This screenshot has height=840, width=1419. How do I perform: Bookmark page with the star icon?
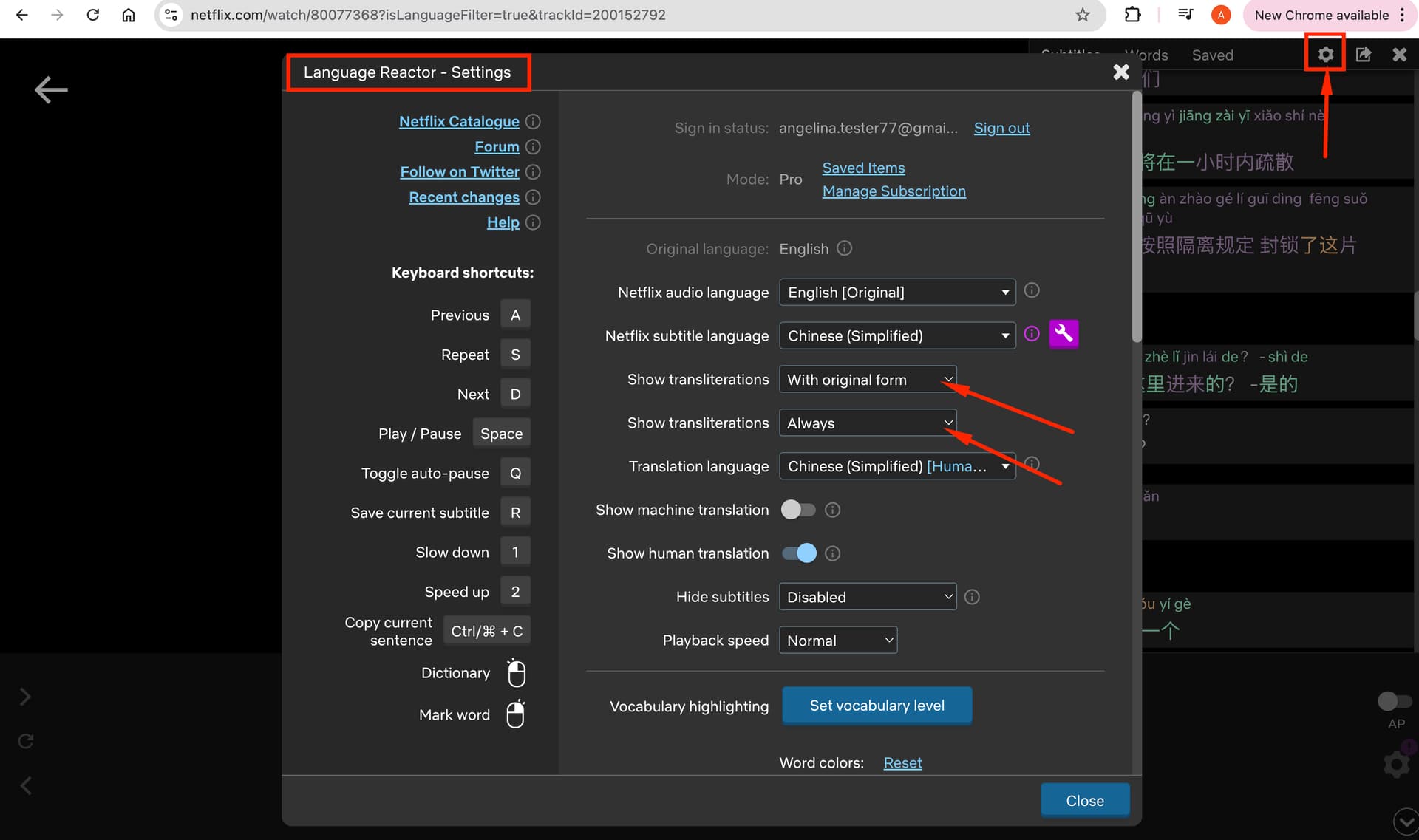click(1083, 15)
